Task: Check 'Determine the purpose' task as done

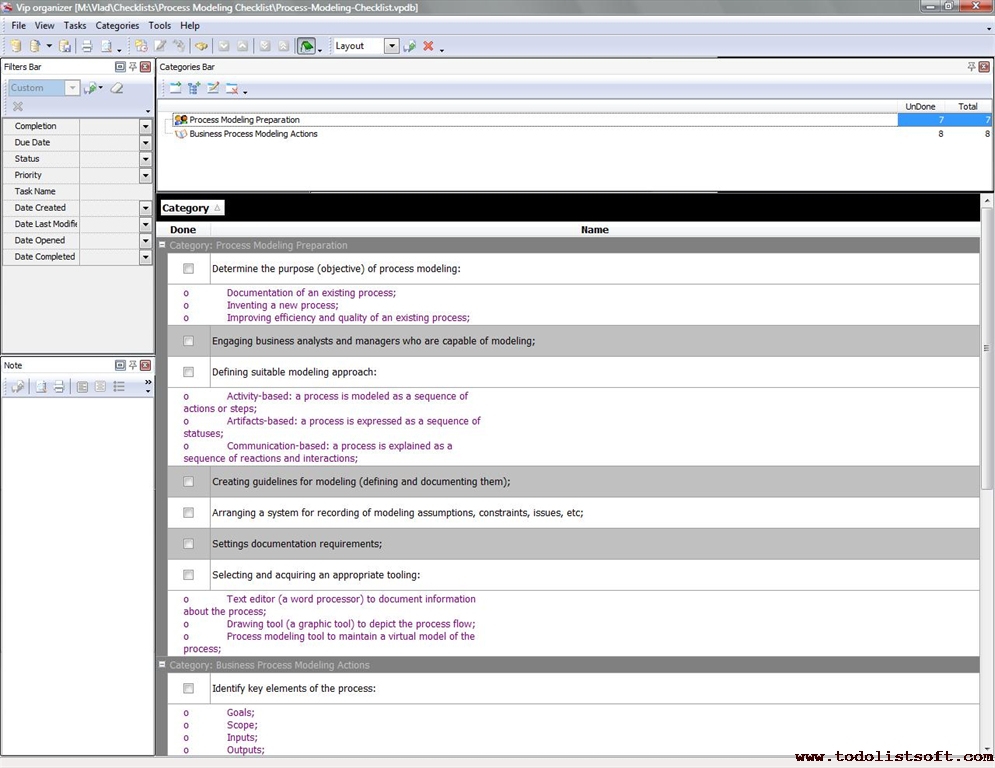Action: 188,269
